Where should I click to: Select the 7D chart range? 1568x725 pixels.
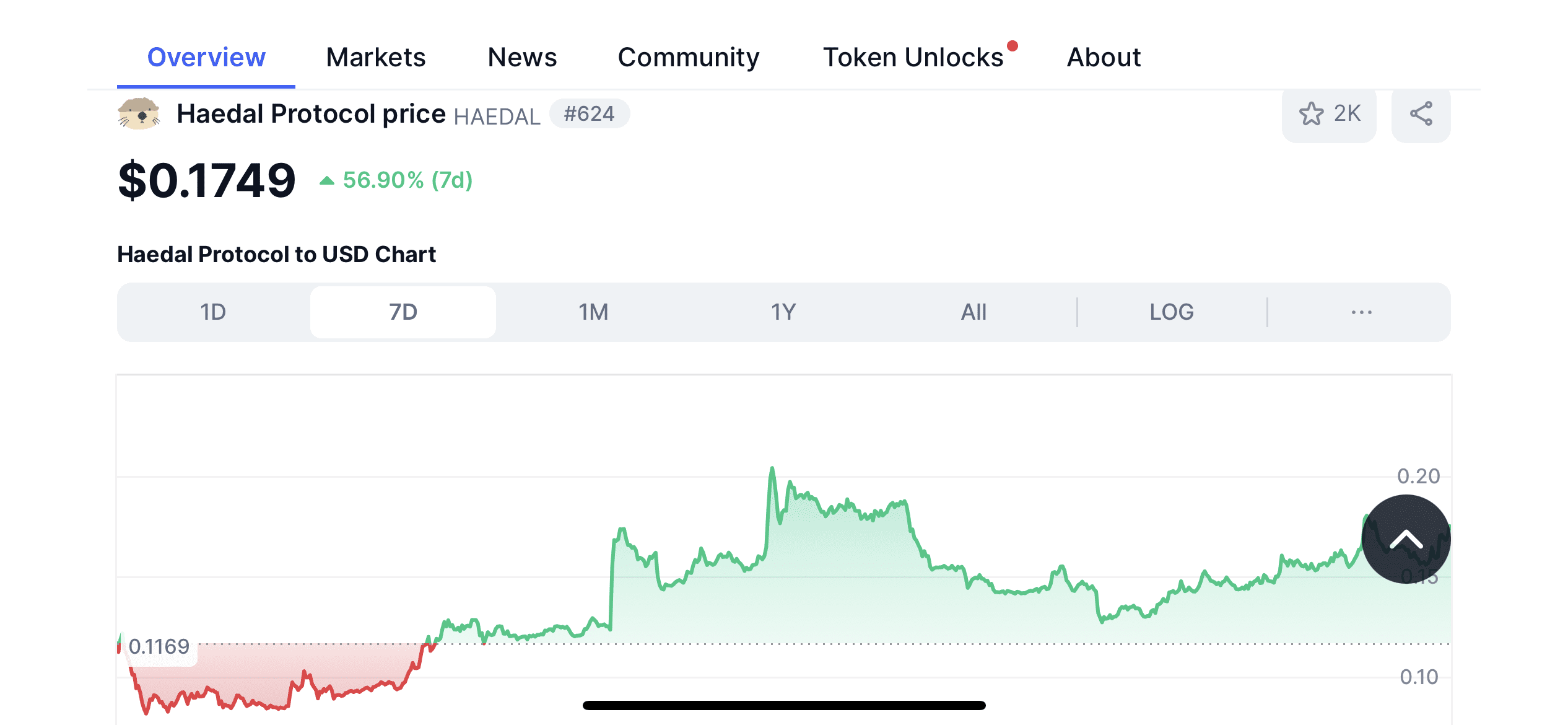pyautogui.click(x=403, y=312)
